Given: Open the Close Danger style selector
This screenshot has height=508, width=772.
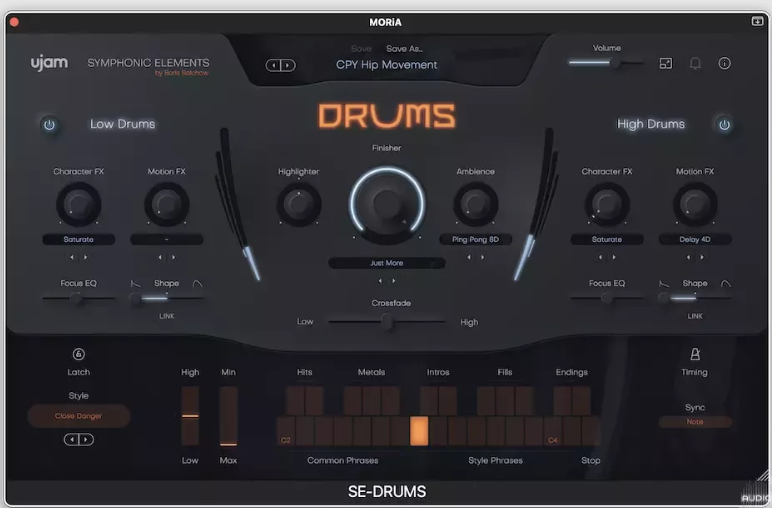Looking at the screenshot, I should pyautogui.click(x=79, y=416).
